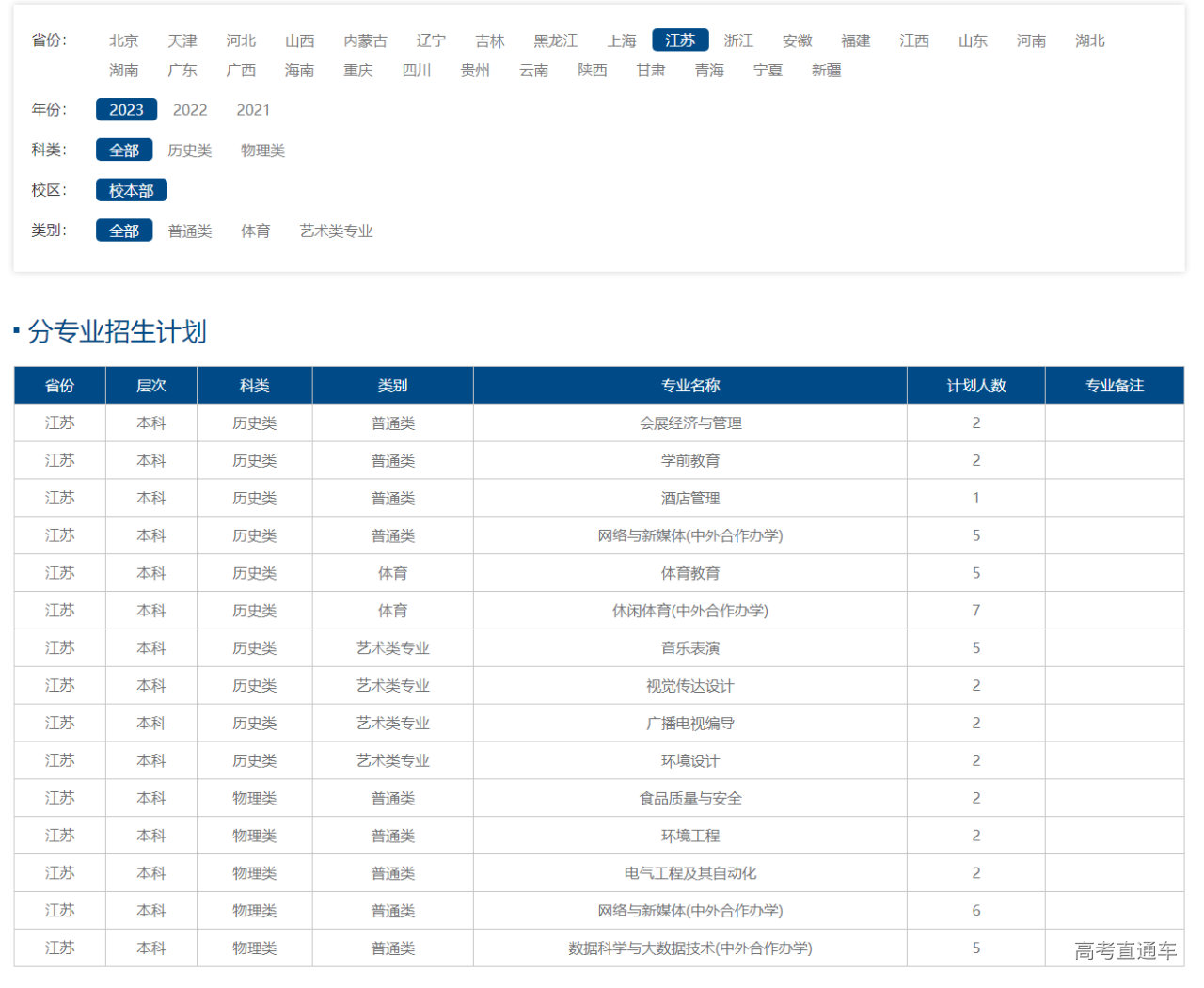
Task: Switch year filter to 2021
Action: click(x=253, y=110)
